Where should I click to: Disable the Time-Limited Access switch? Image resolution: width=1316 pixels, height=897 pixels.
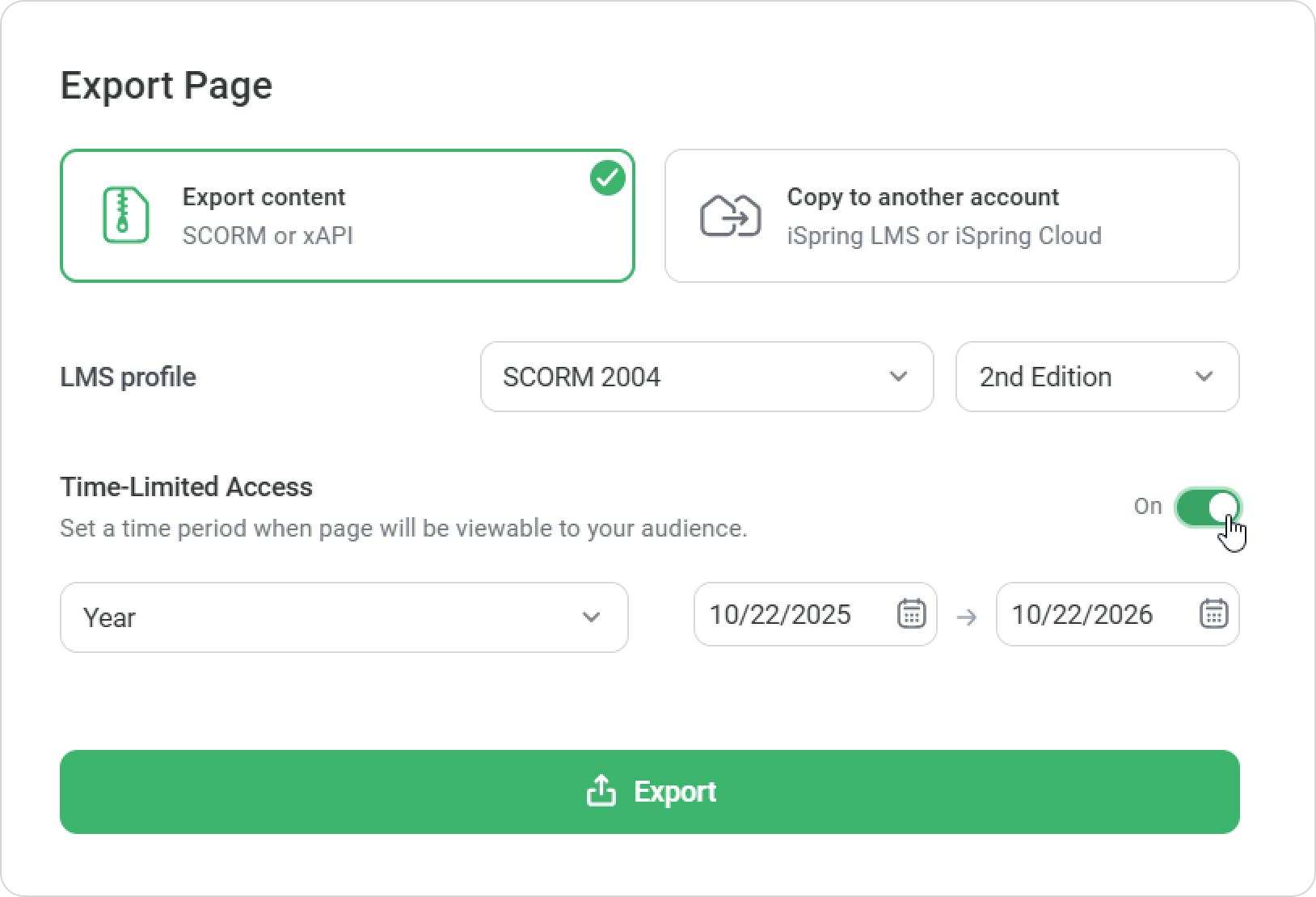(1207, 507)
